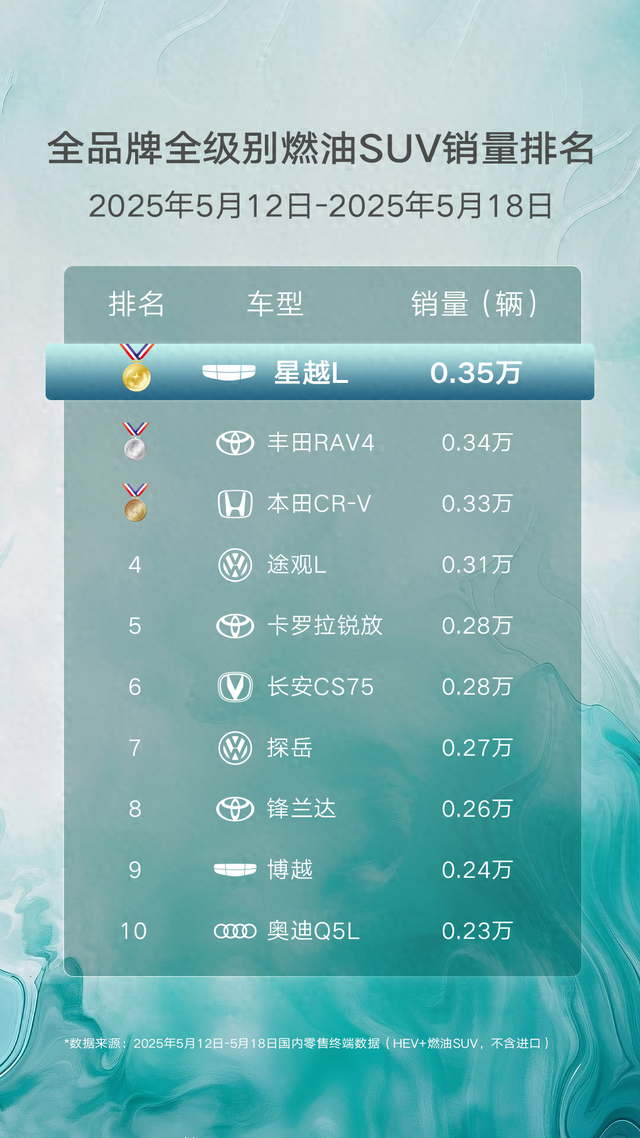Click the main title 全品牌全级别燃油SUV销量排名
This screenshot has width=640, height=1138.
tap(321, 150)
